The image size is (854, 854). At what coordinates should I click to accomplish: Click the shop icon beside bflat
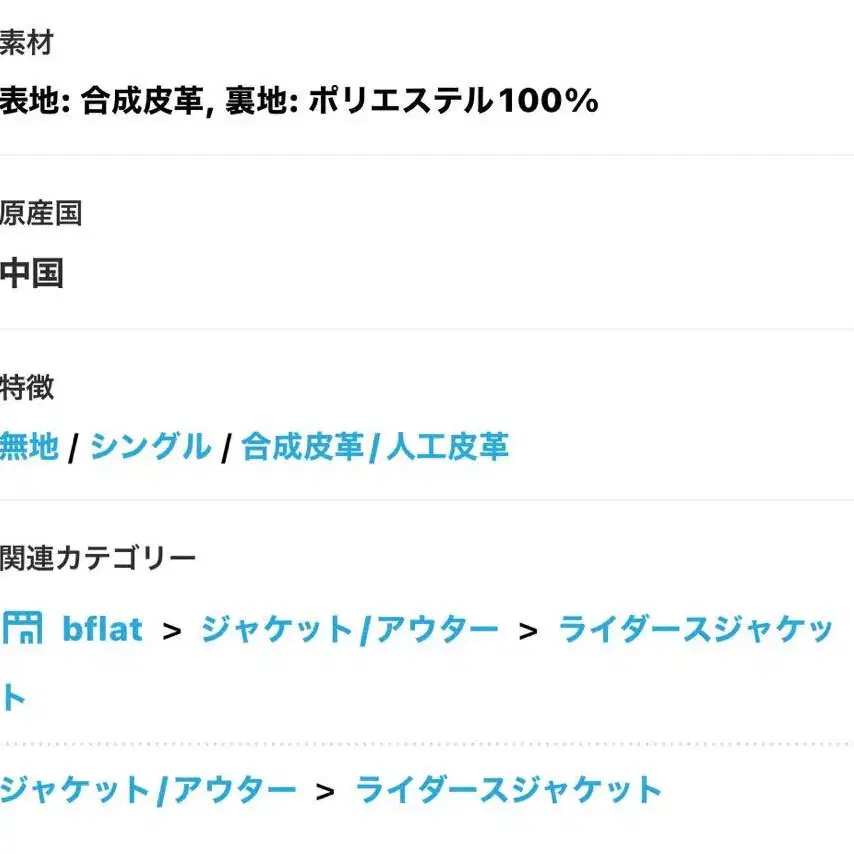click(x=22, y=628)
